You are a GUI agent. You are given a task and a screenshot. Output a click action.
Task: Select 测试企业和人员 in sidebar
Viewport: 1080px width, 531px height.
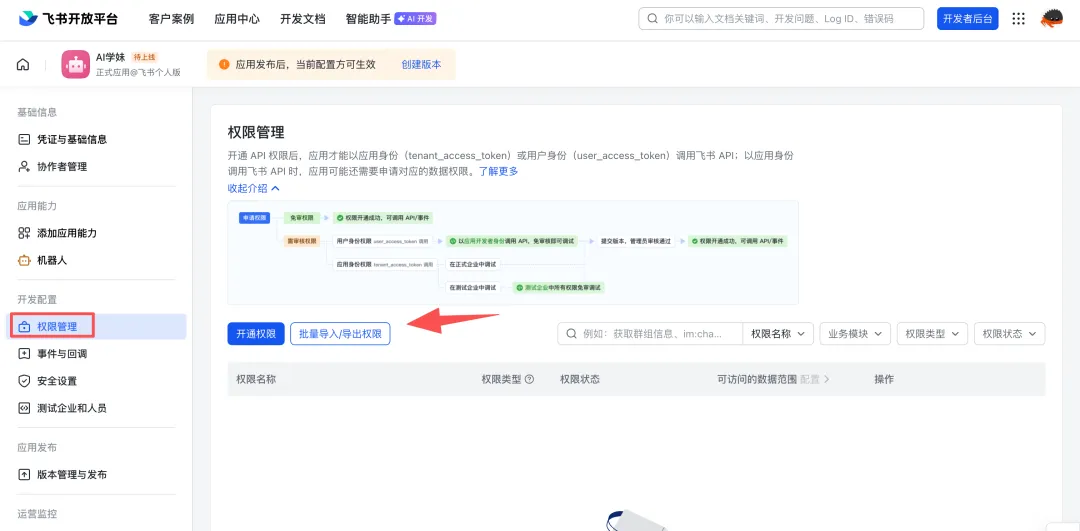pos(98,408)
